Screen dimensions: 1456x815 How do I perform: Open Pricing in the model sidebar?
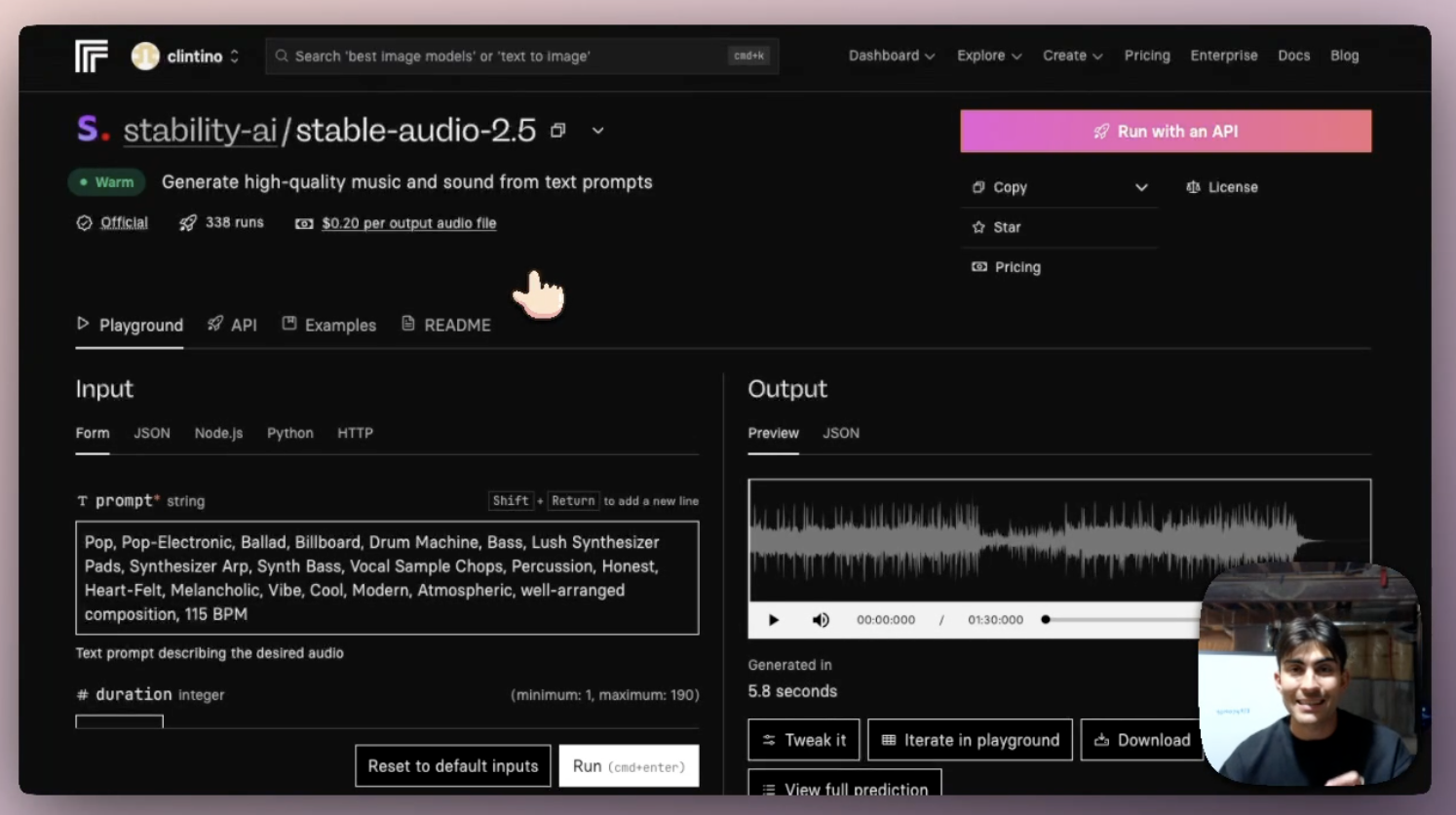coord(1007,267)
